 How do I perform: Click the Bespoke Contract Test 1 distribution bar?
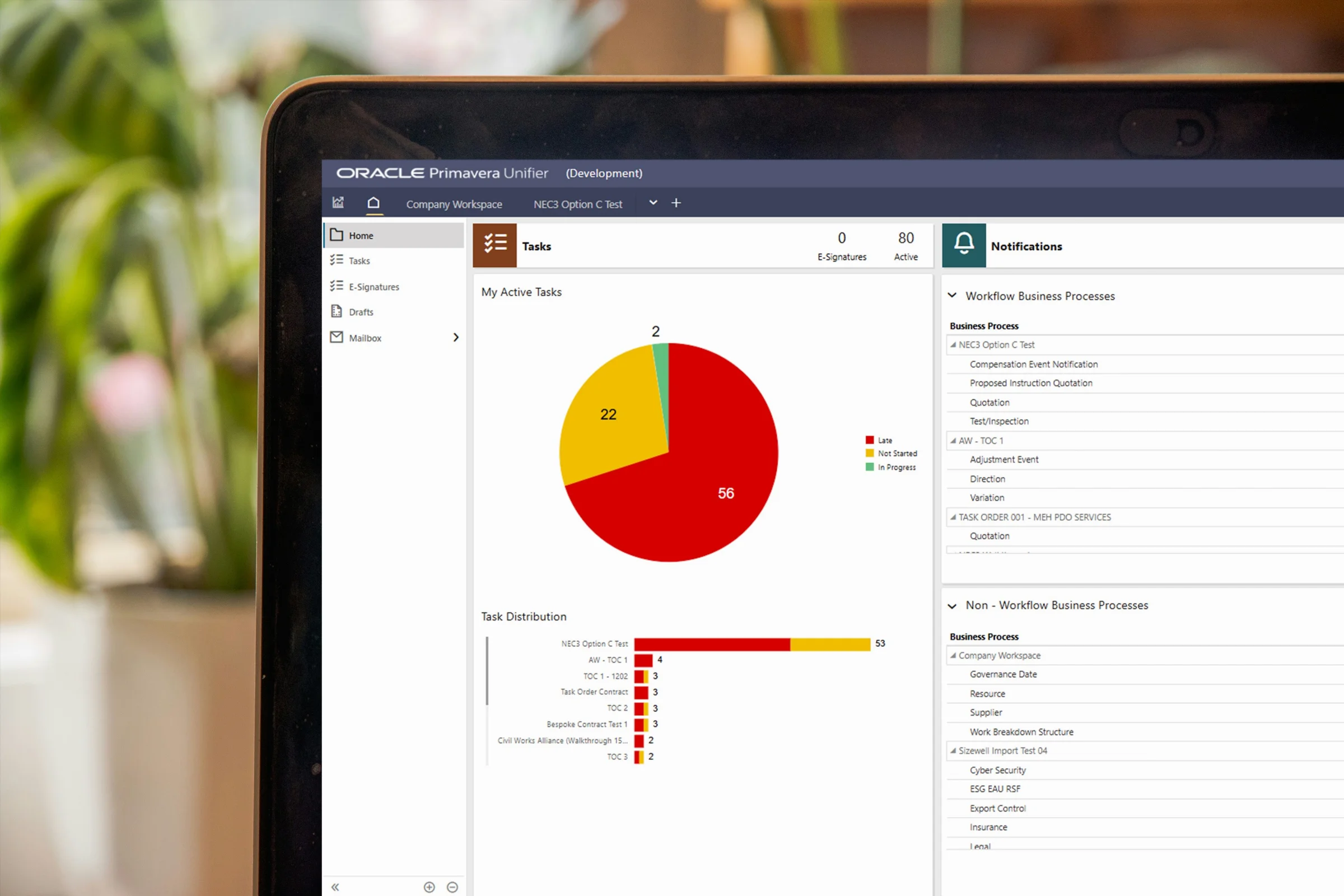(641, 725)
